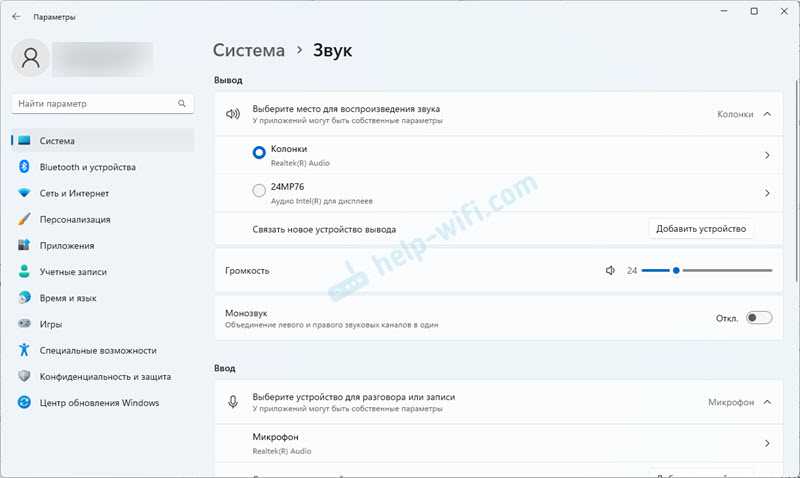
Task: Click the blurred user account name
Action: click(103, 59)
